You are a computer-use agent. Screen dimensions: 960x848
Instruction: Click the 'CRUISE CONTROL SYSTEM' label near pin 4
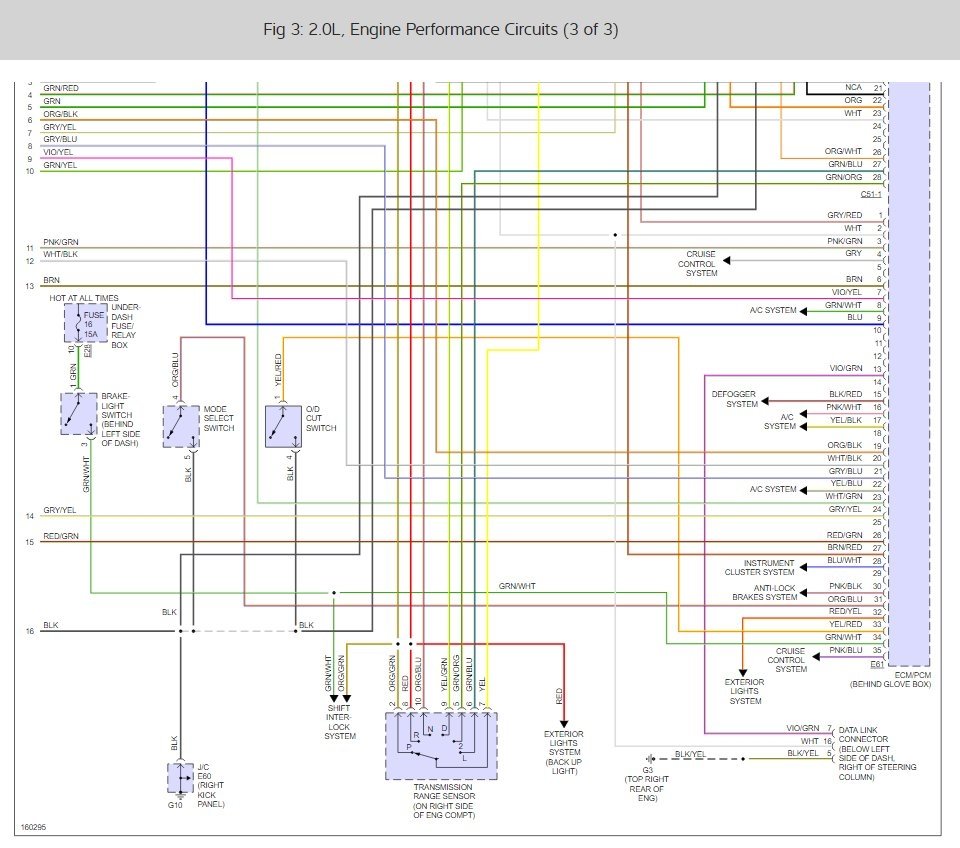pos(697,263)
